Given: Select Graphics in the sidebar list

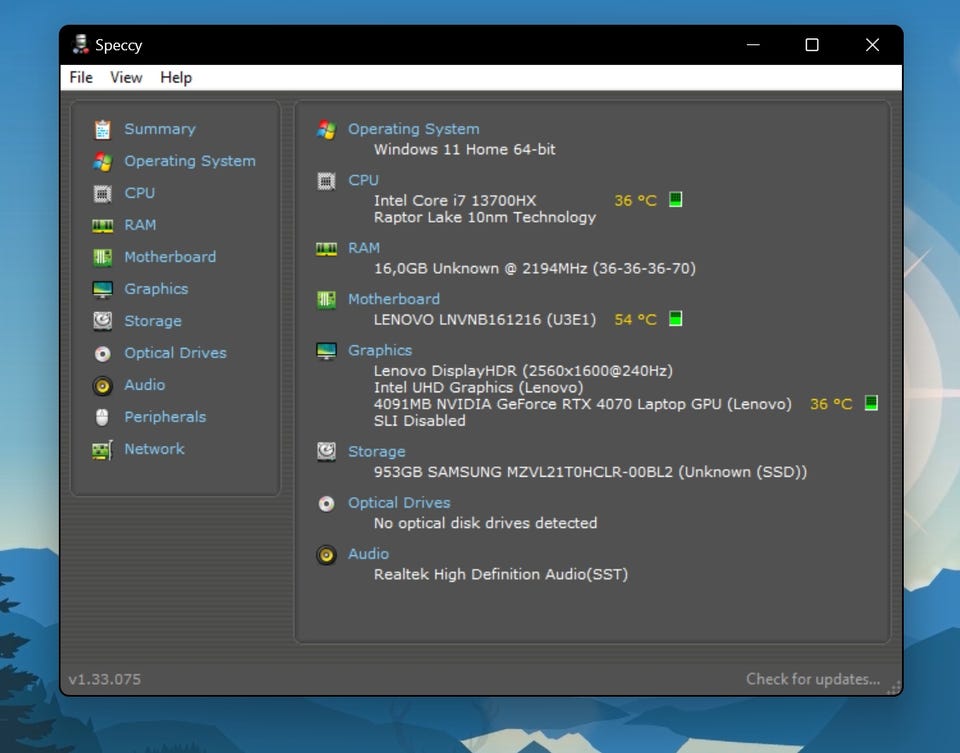Looking at the screenshot, I should coord(155,289).
